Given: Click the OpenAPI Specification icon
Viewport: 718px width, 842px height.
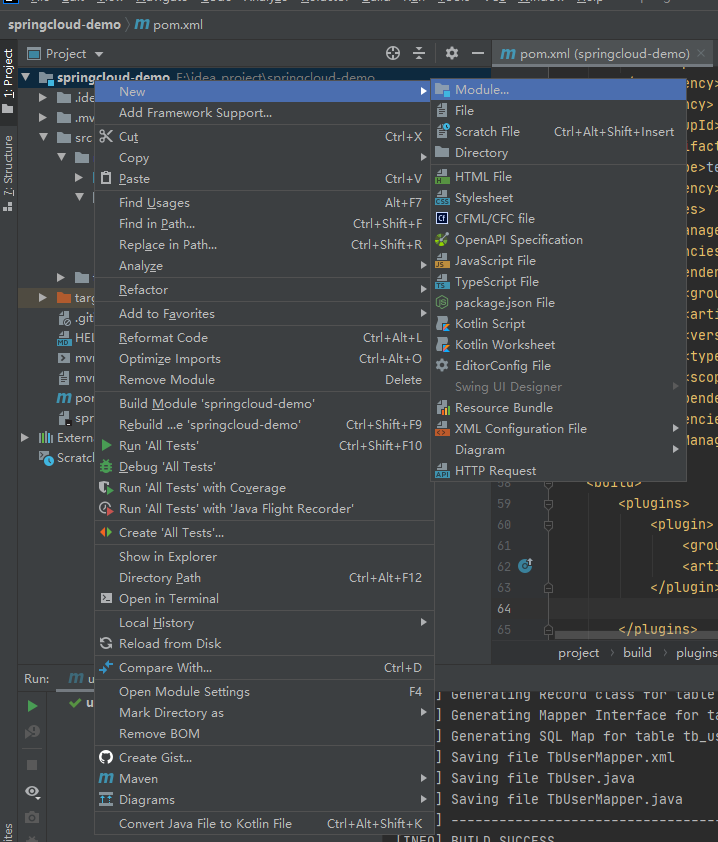Looking at the screenshot, I should 442,239.
